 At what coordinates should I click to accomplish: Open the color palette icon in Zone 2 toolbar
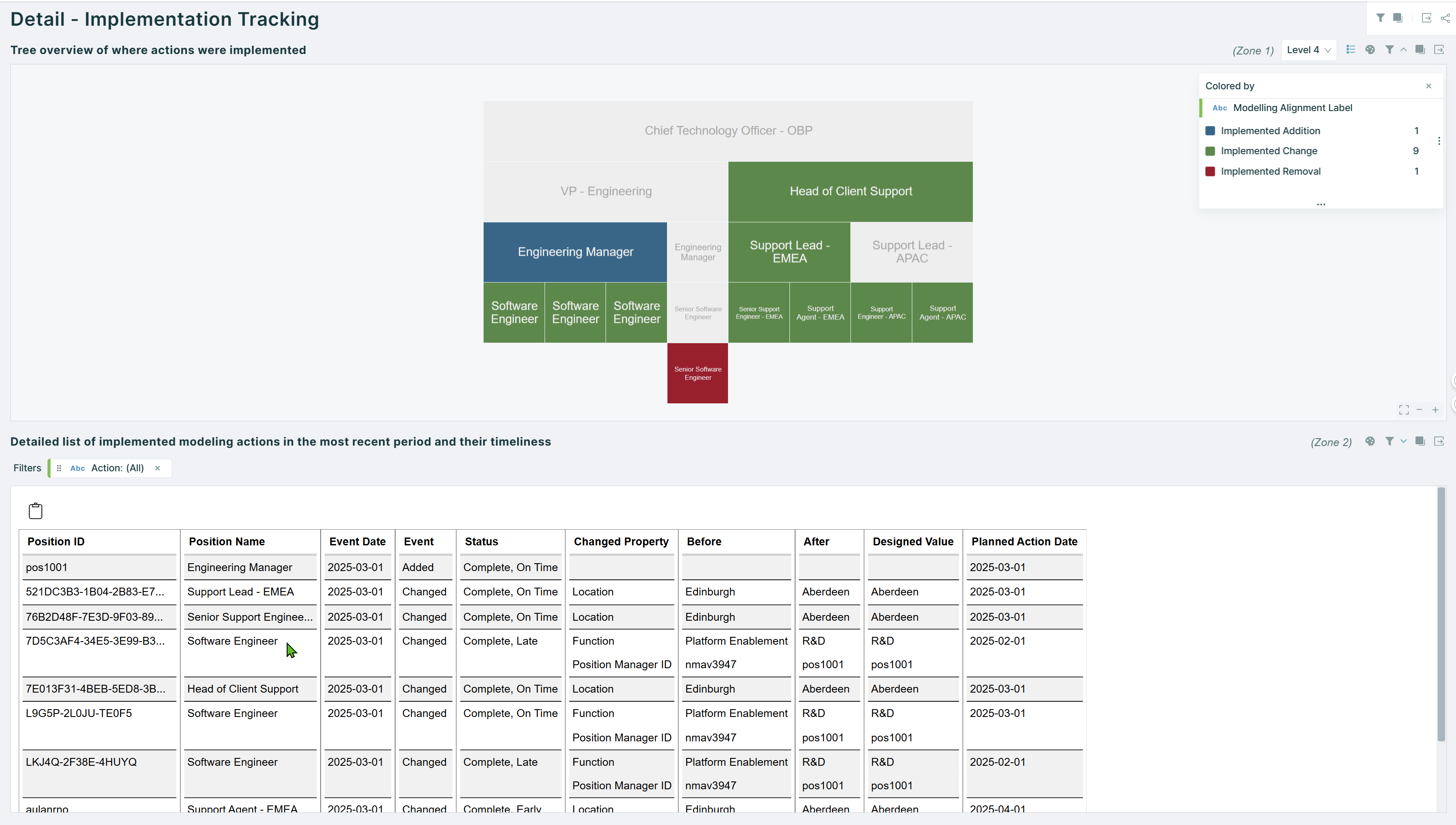[x=1371, y=441]
